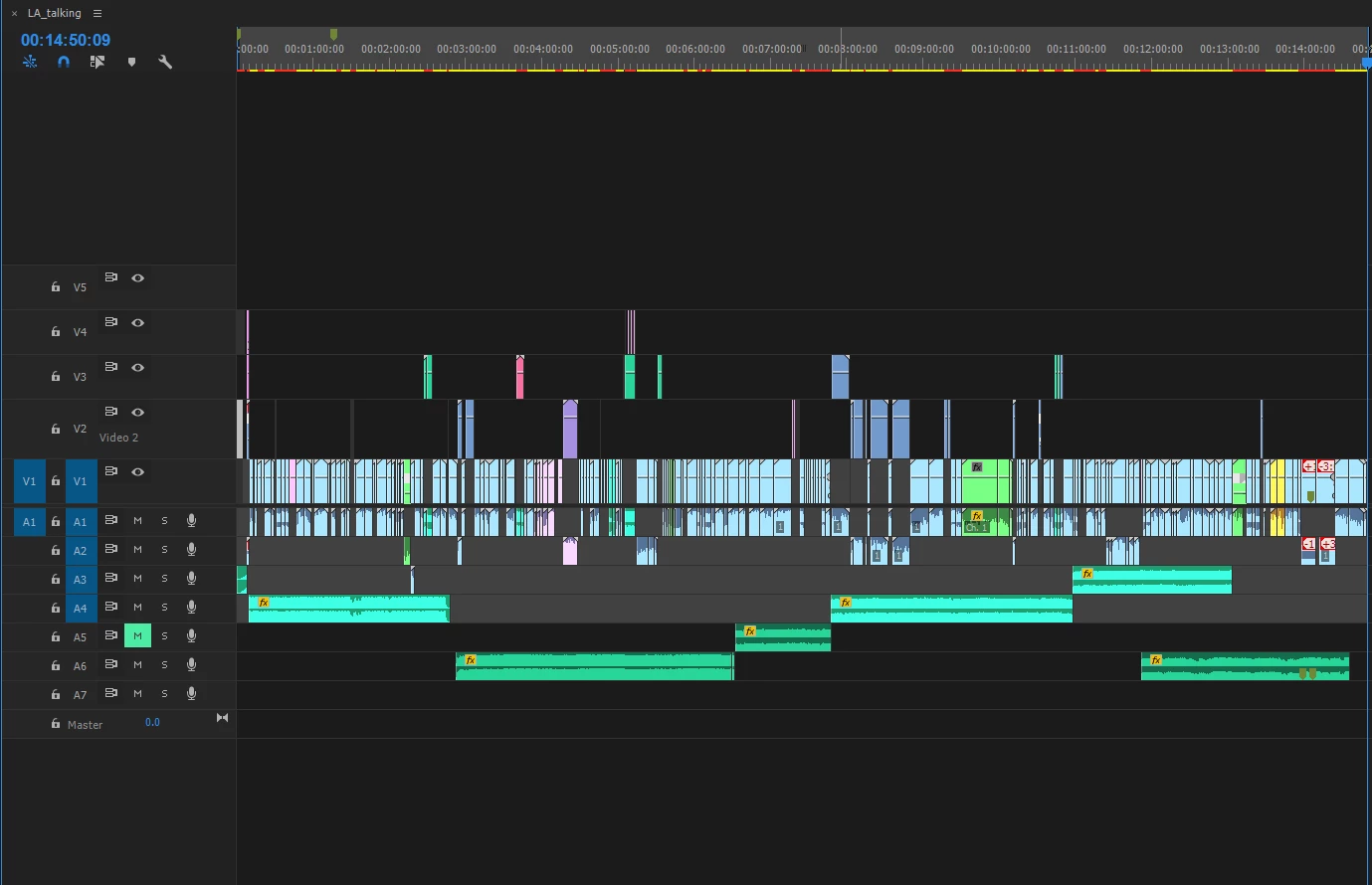Image resolution: width=1372 pixels, height=885 pixels.
Task: Enable voice-over record on track A5
Action: tap(191, 635)
